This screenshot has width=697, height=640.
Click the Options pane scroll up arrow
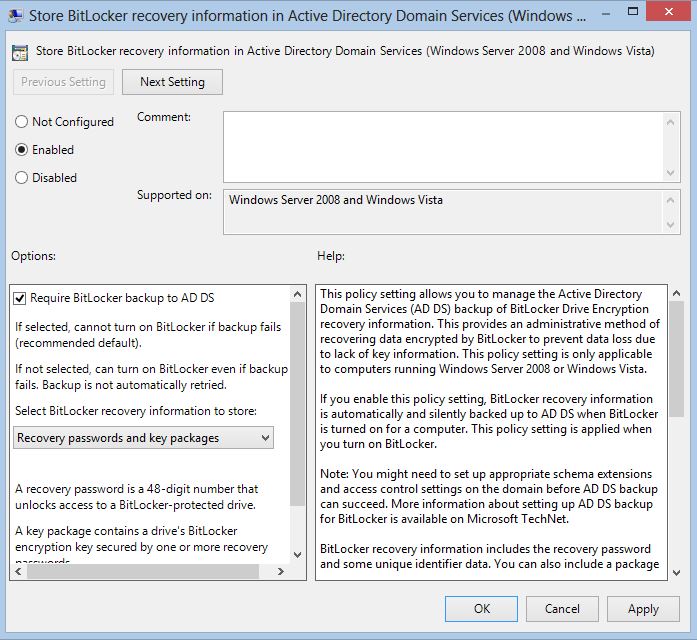click(x=298, y=294)
